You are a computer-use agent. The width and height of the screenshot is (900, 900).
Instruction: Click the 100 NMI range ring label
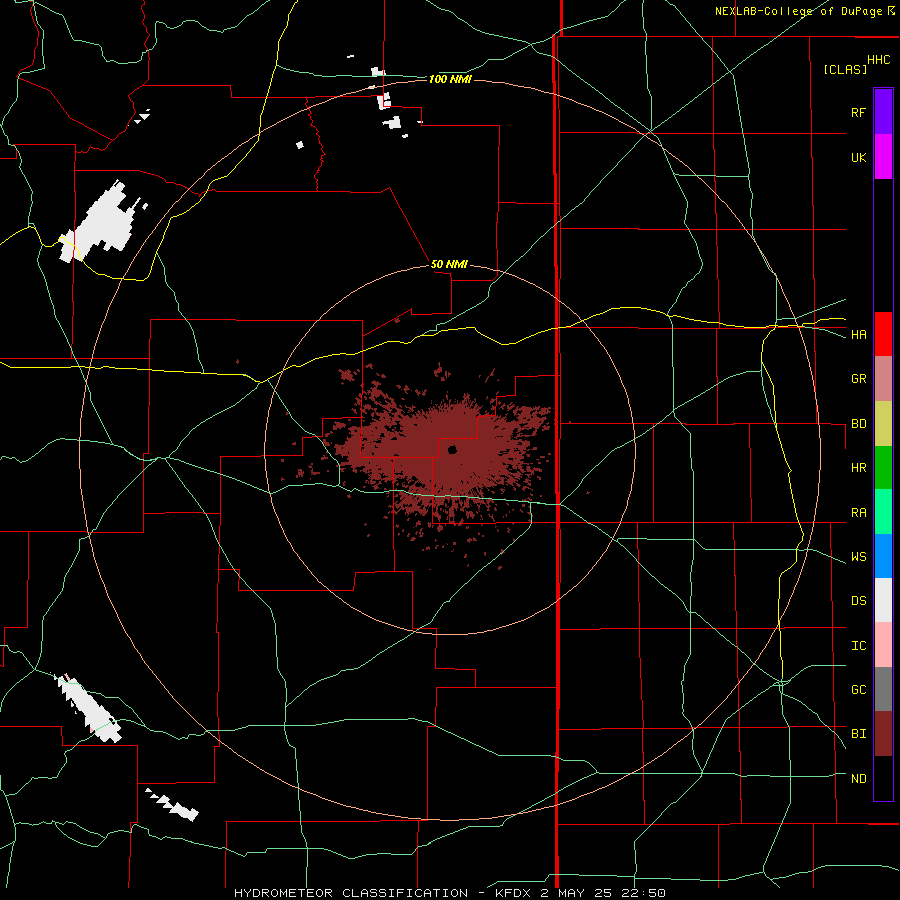click(450, 79)
